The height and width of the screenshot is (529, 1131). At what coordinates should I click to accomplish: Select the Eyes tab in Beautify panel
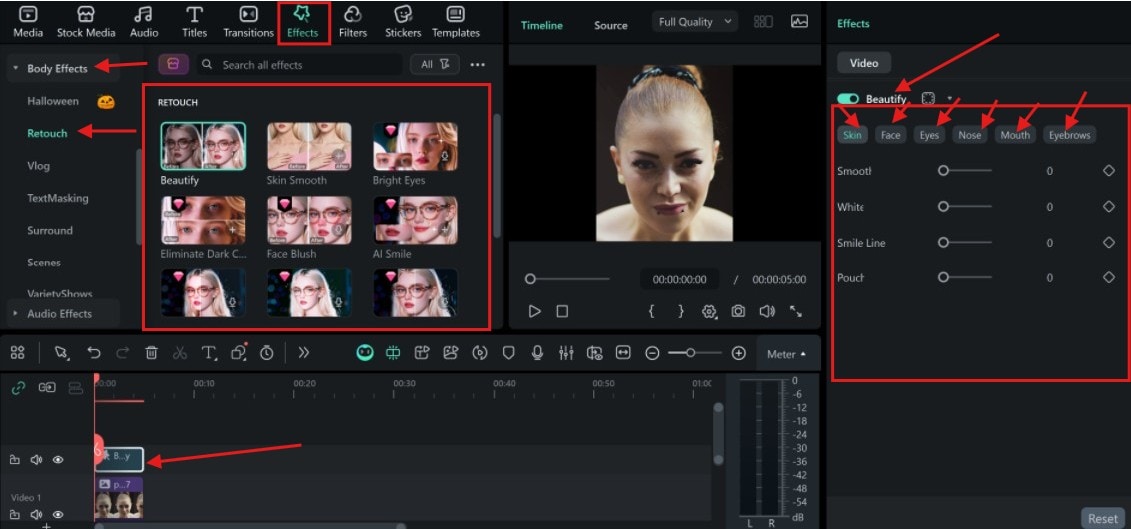pos(929,135)
